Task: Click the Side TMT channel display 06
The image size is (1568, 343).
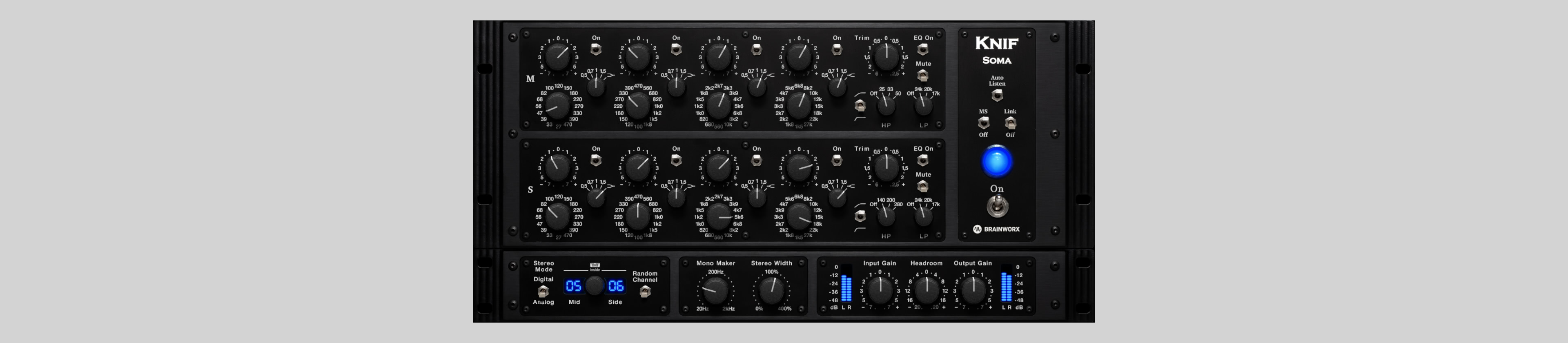Action: (616, 286)
